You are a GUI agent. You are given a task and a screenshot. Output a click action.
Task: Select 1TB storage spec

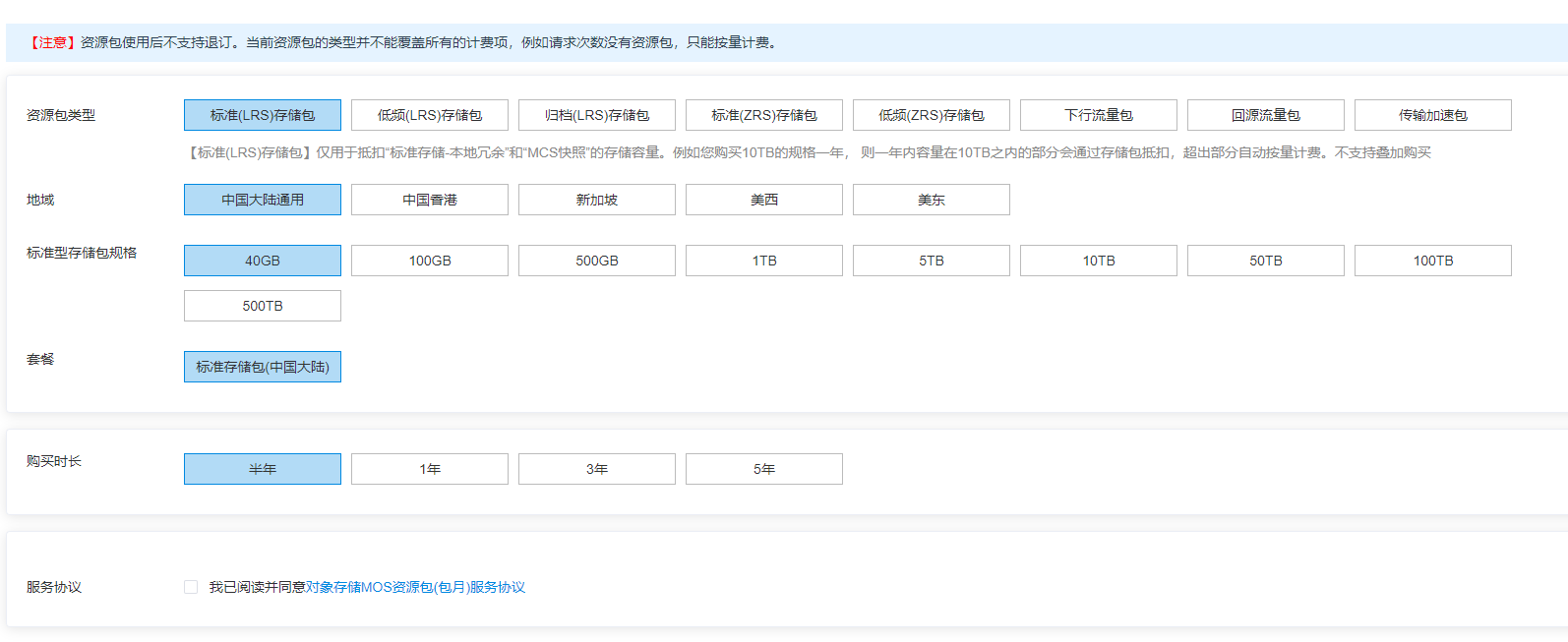[x=764, y=261]
